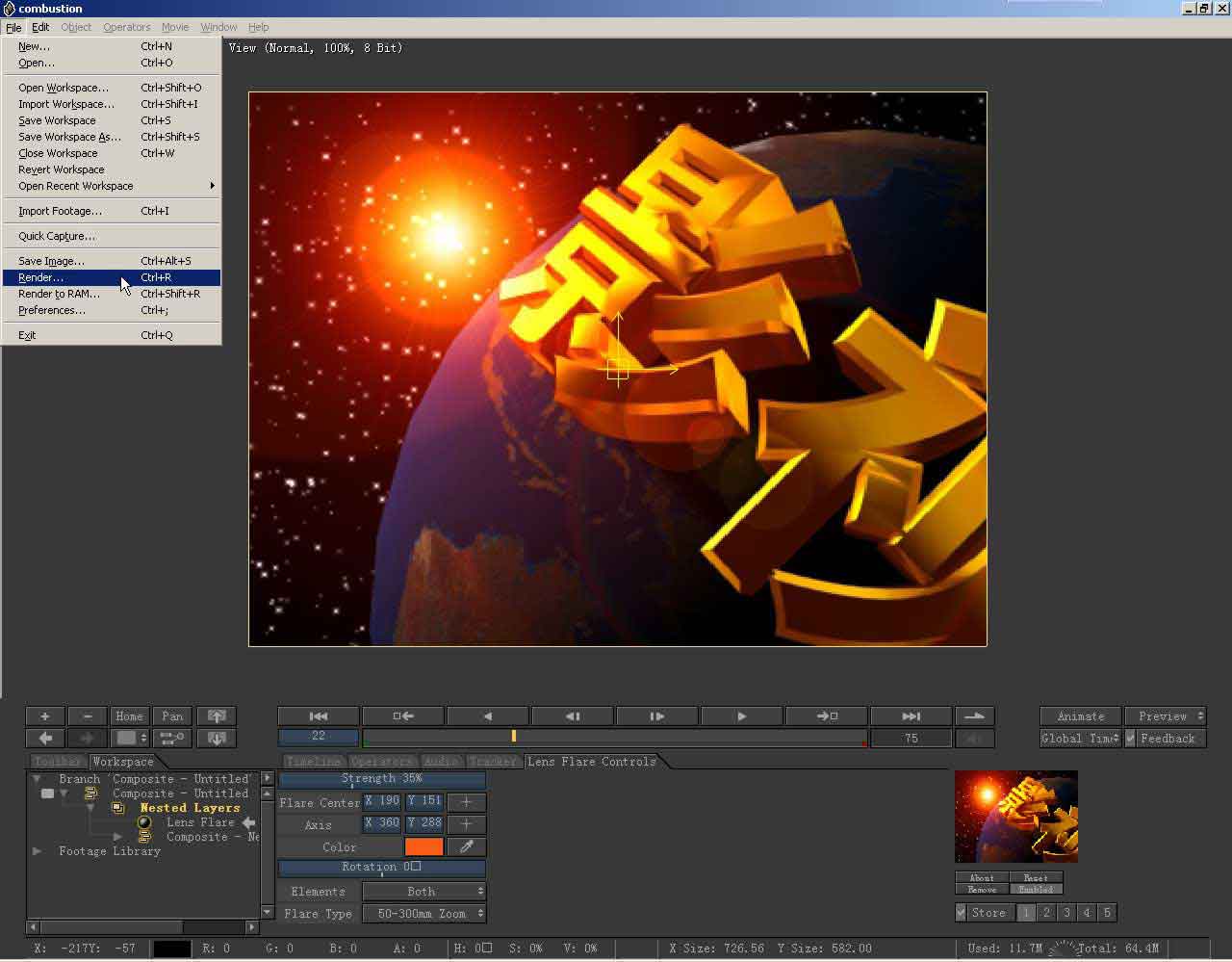Image resolution: width=1232 pixels, height=962 pixels.
Task: Open the orange flare Color swatch
Action: (423, 847)
